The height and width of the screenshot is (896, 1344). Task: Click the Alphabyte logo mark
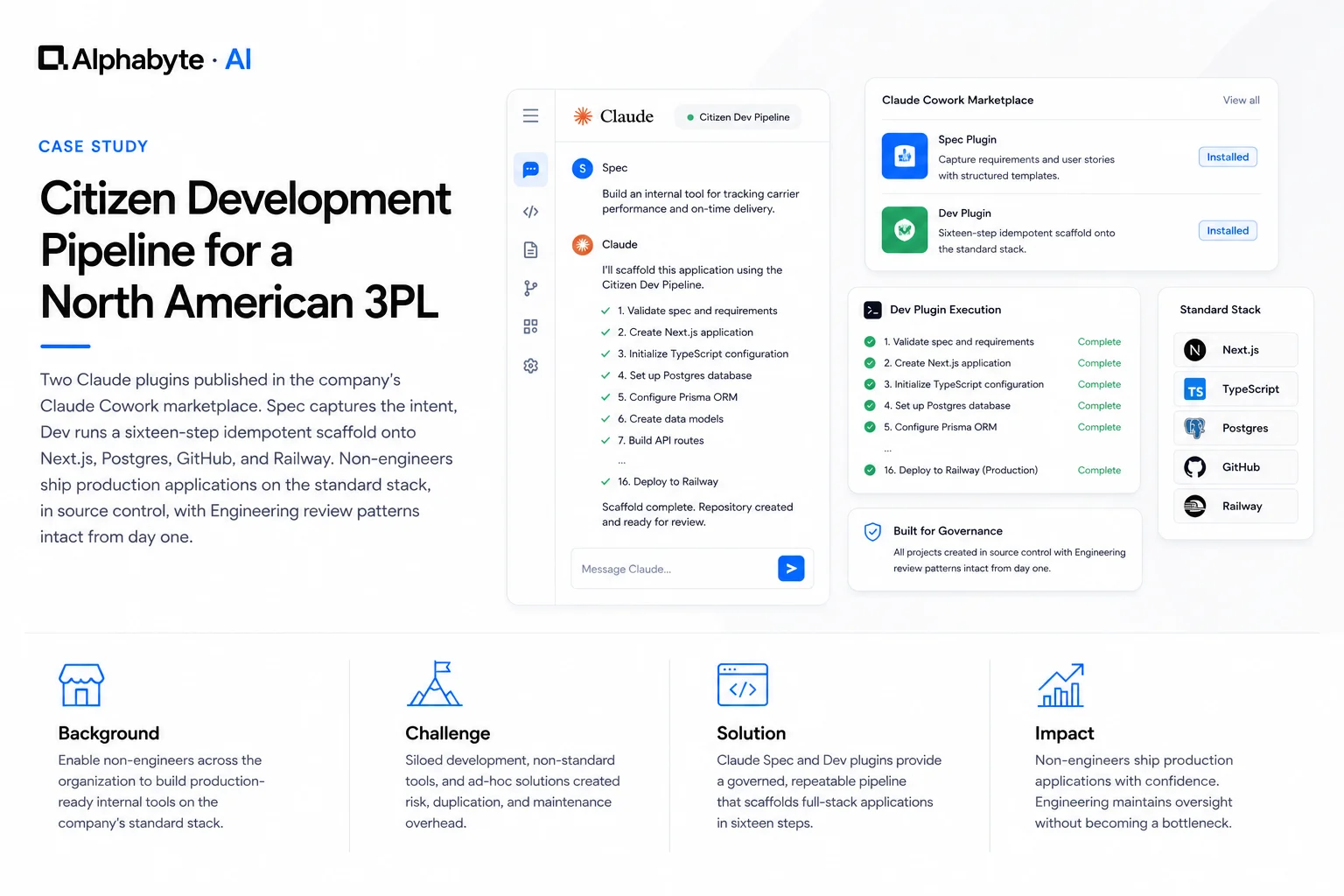(x=52, y=58)
